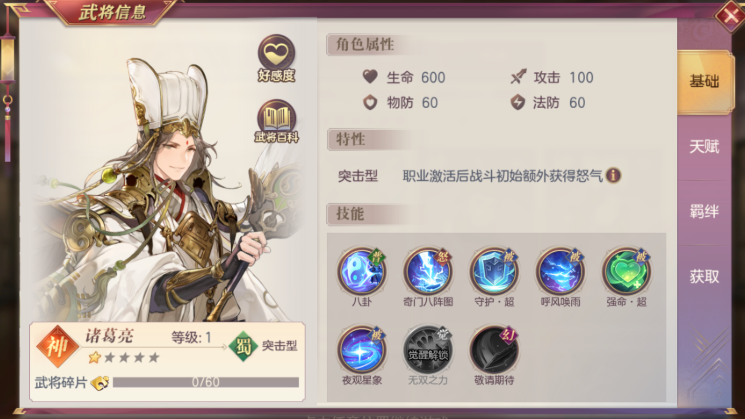Tap the 蜀 faction emblem
The height and width of the screenshot is (419, 745).
[243, 346]
